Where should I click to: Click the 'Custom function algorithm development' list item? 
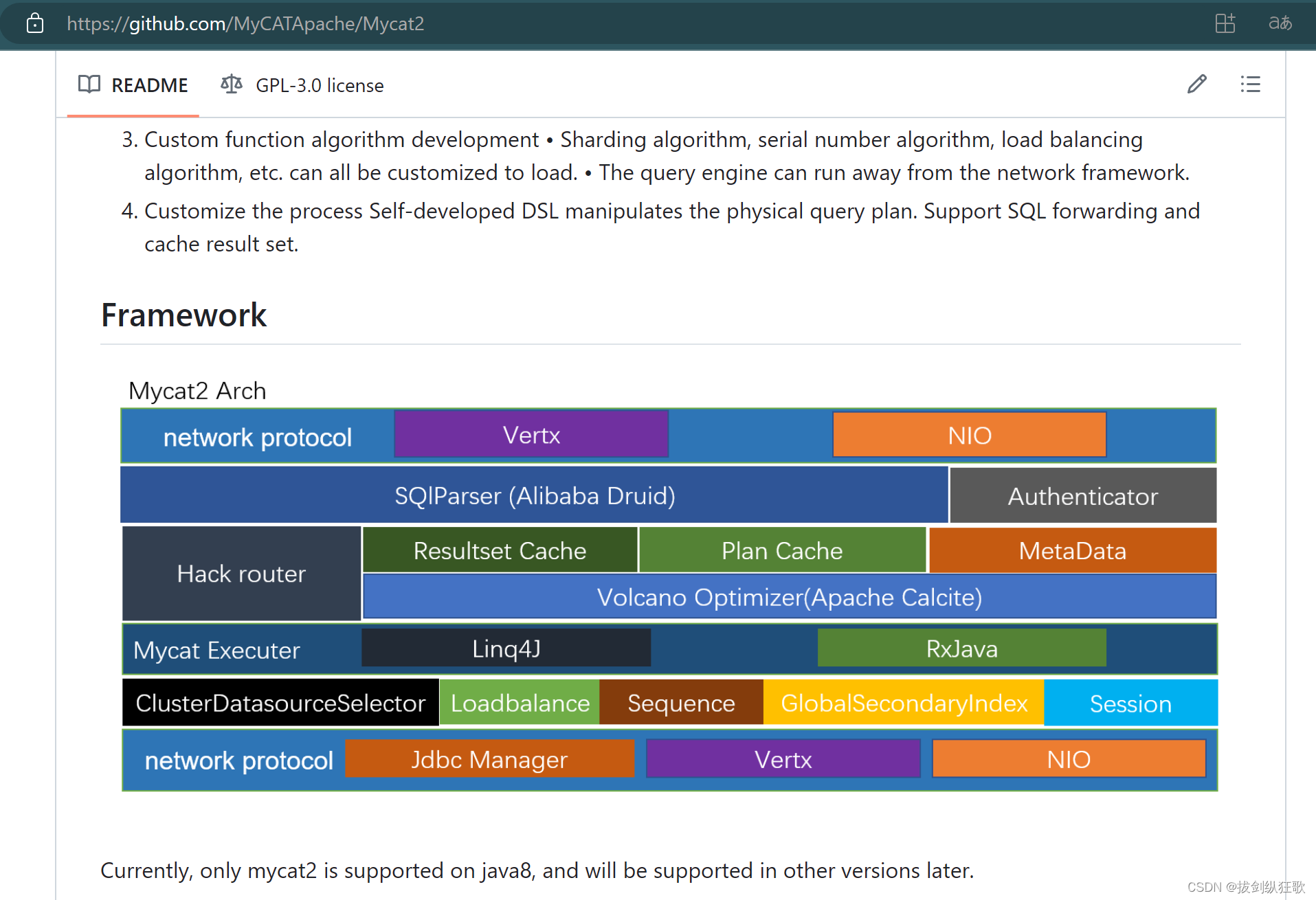[x=667, y=156]
